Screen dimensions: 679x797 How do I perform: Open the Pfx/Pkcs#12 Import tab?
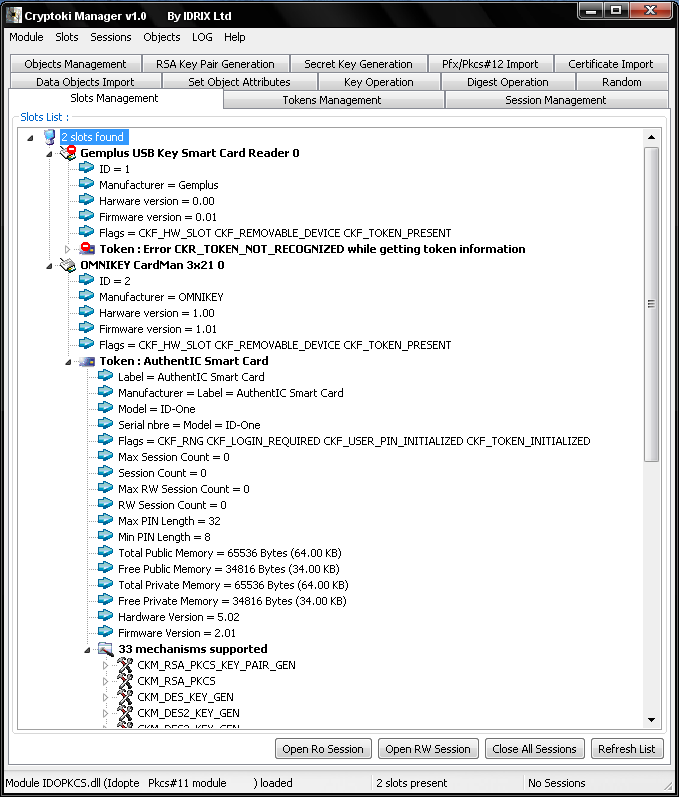[x=490, y=64]
